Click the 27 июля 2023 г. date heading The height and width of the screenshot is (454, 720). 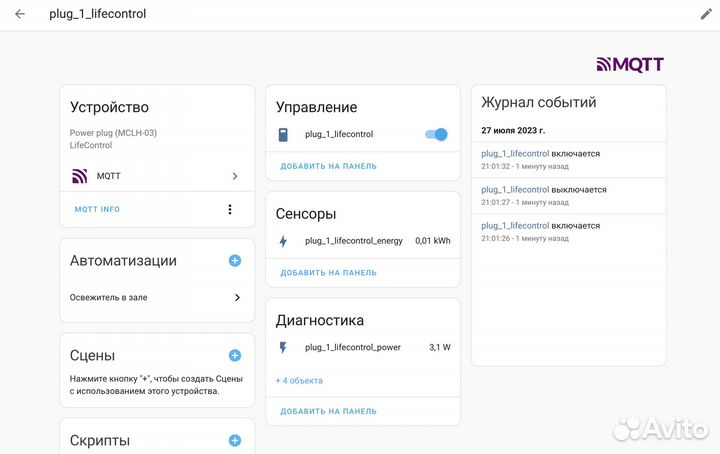pyautogui.click(x=513, y=130)
